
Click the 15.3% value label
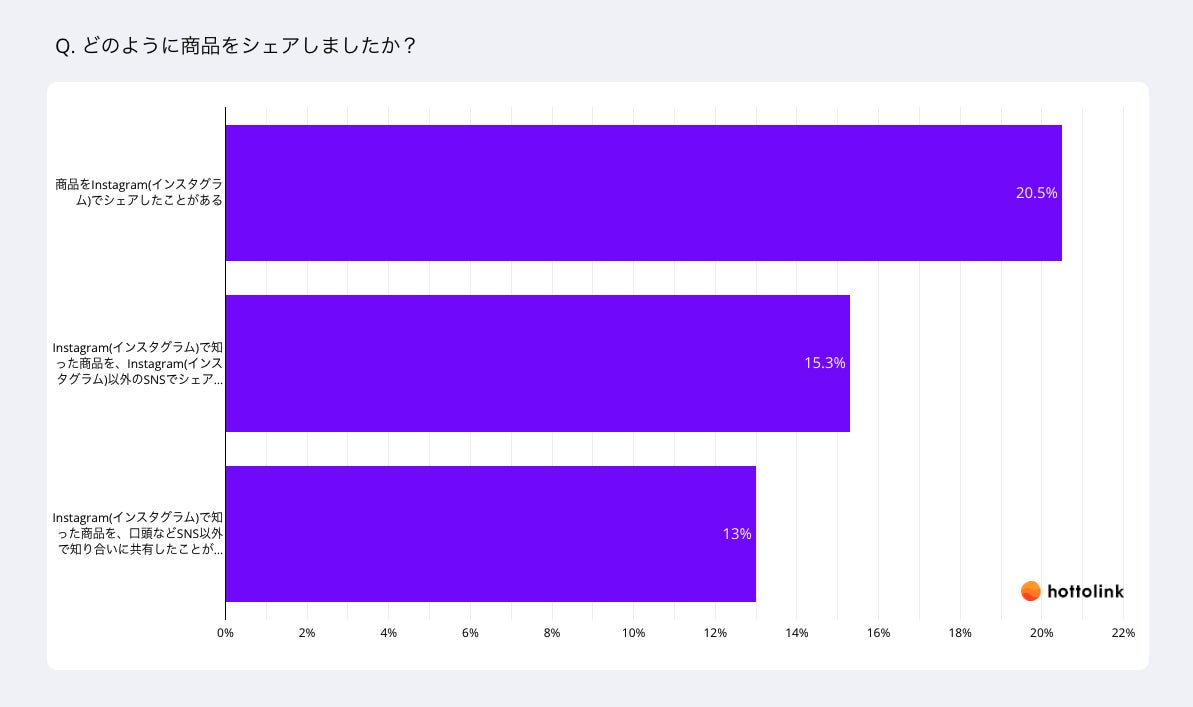(824, 363)
